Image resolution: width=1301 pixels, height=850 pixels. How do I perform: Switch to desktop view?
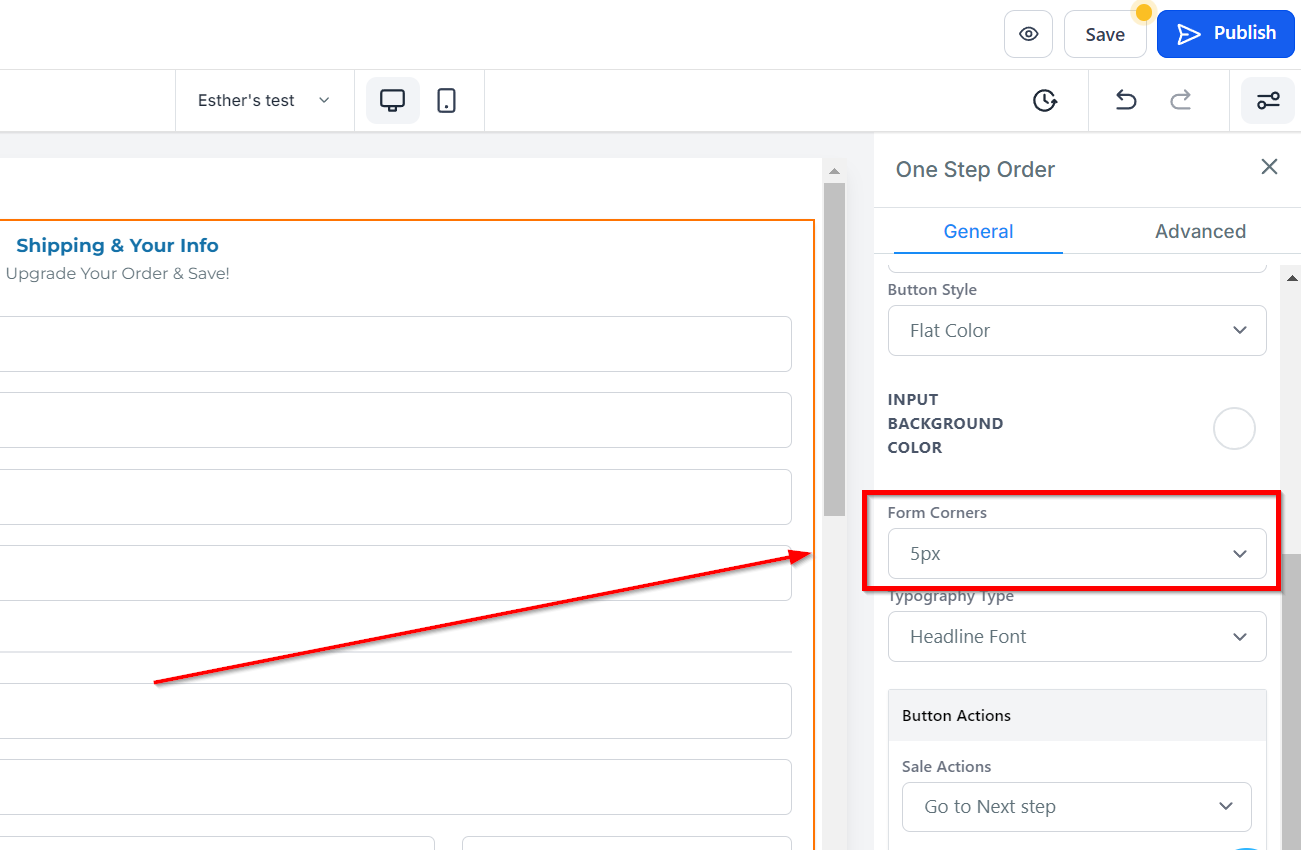[393, 100]
